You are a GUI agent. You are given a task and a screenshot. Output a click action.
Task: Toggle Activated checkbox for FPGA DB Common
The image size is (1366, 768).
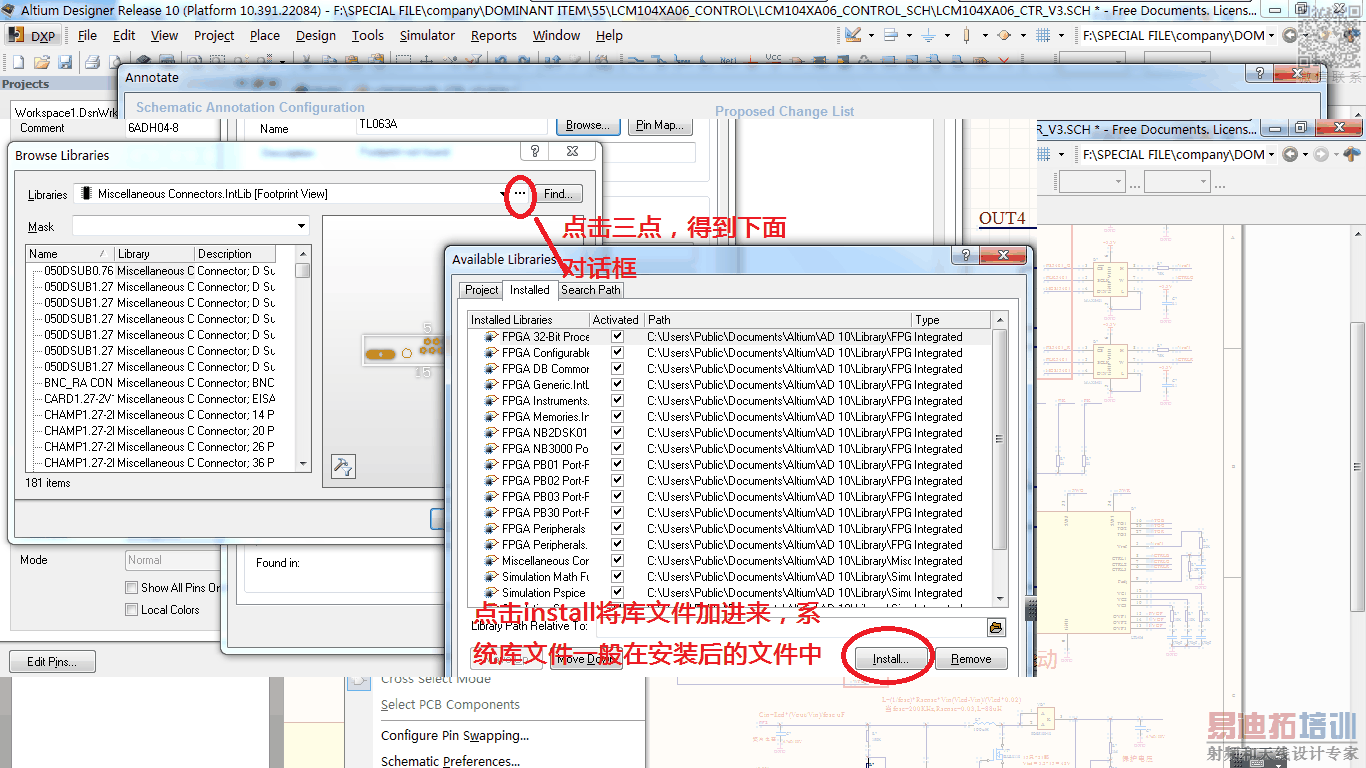tap(617, 369)
